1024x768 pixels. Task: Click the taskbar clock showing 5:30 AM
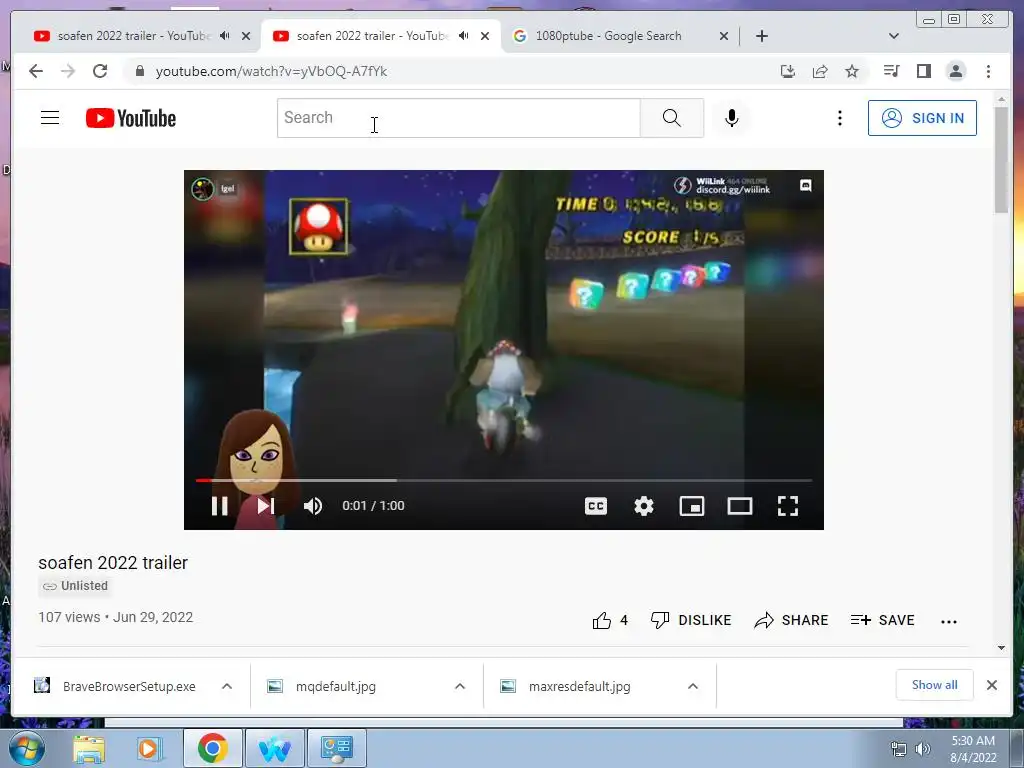pyautogui.click(x=973, y=749)
